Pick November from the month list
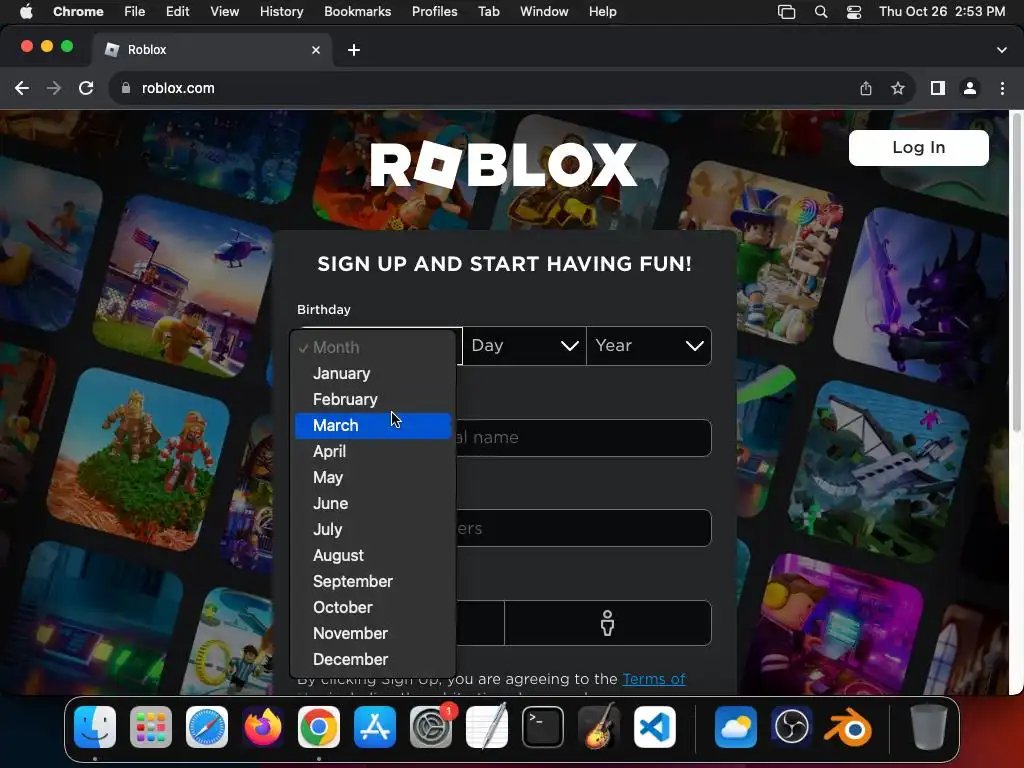Image resolution: width=1024 pixels, height=768 pixels. point(372,633)
